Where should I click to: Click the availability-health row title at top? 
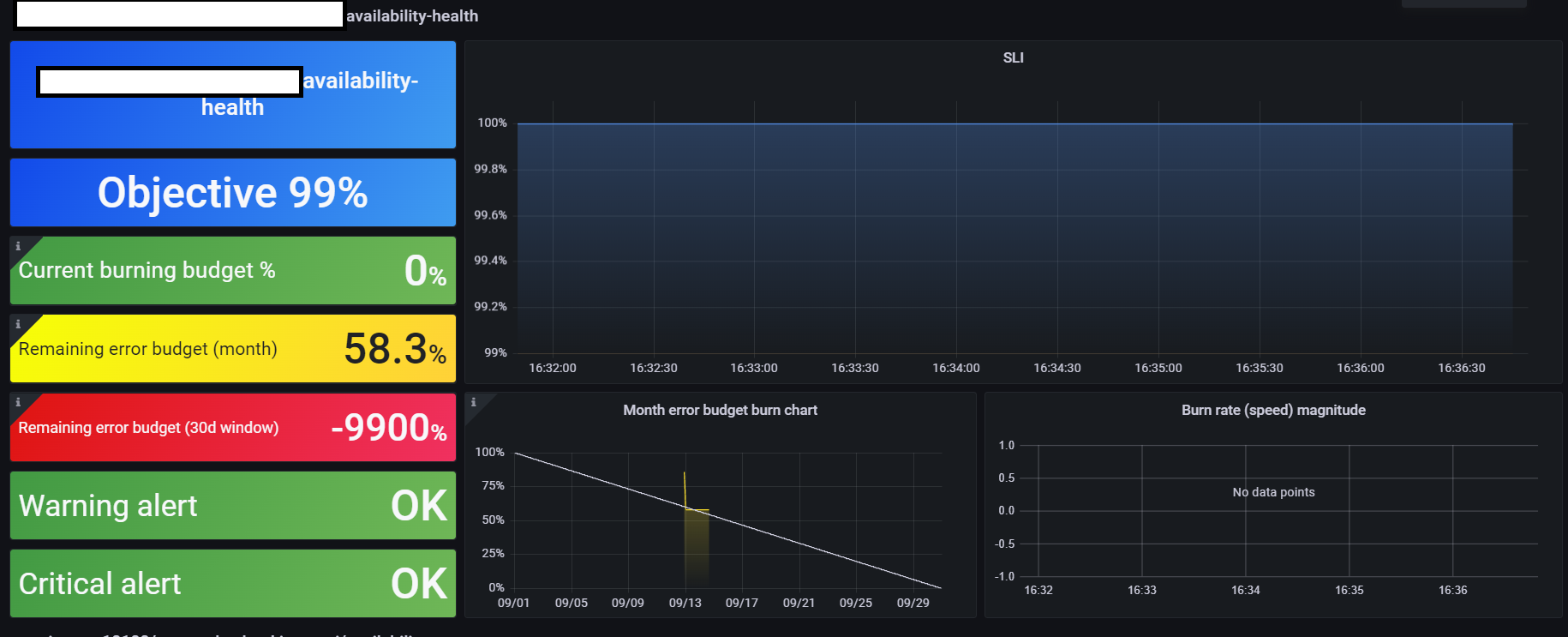pos(412,15)
